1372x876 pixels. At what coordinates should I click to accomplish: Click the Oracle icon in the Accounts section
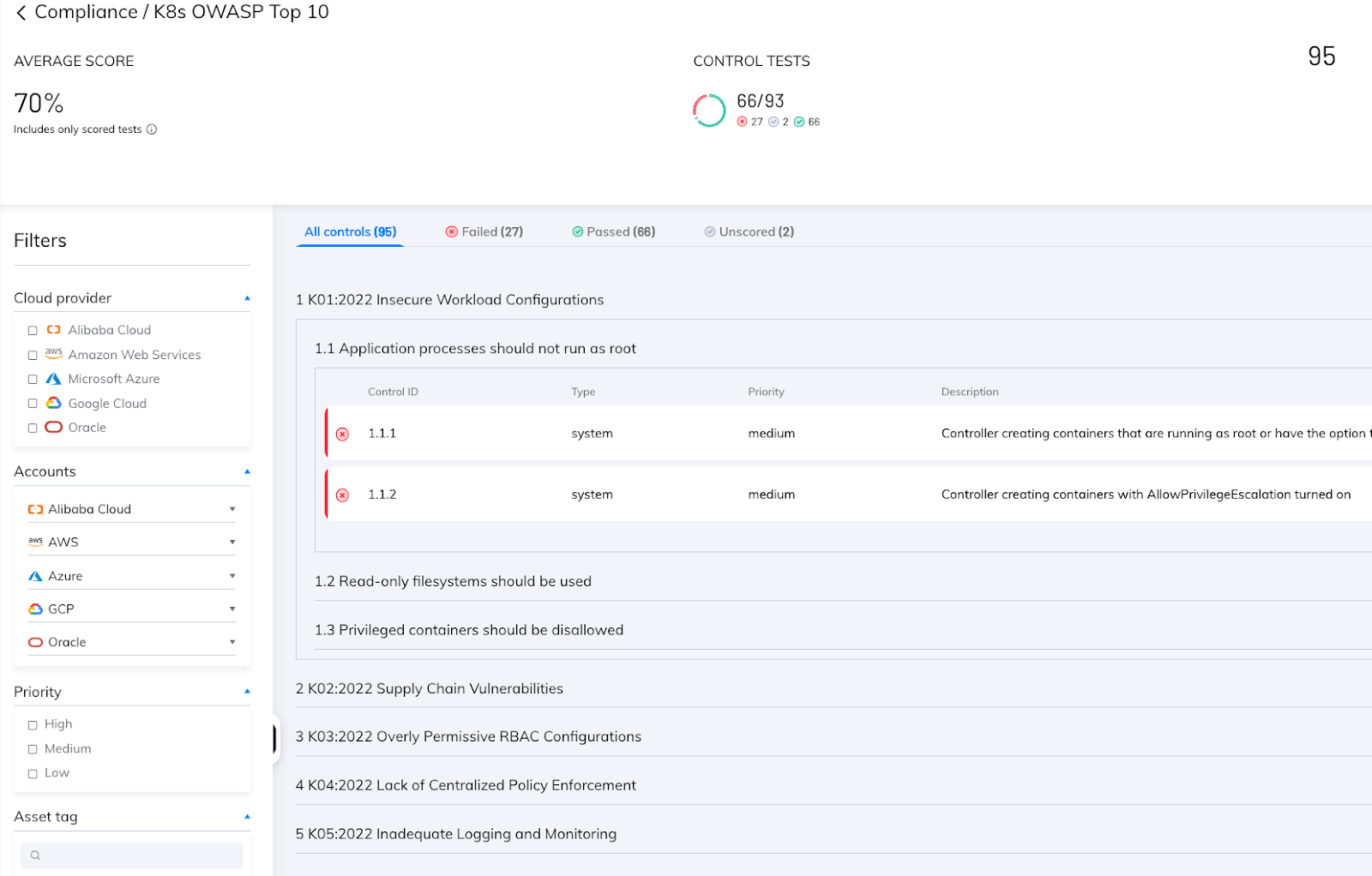click(34, 641)
